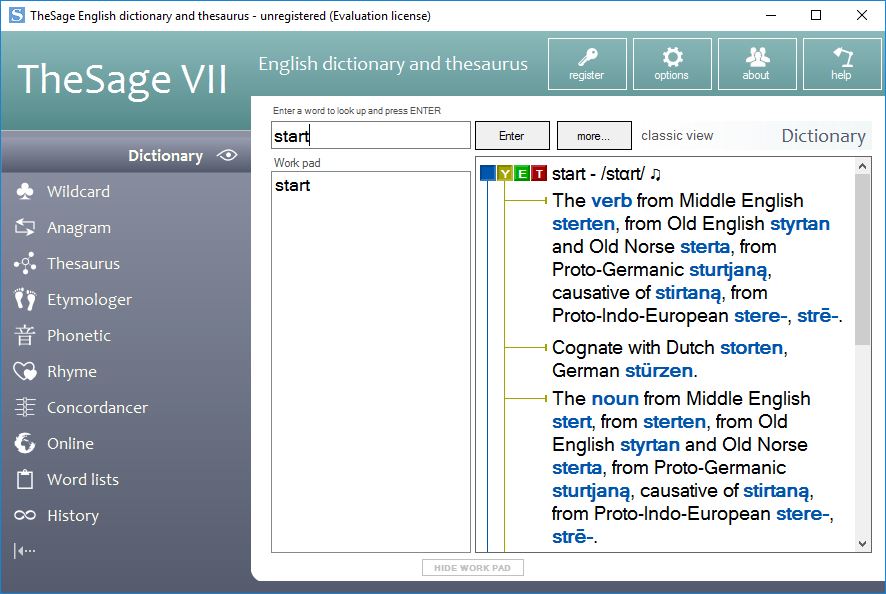Image resolution: width=886 pixels, height=594 pixels.
Task: Open the options gear button
Action: 672,64
